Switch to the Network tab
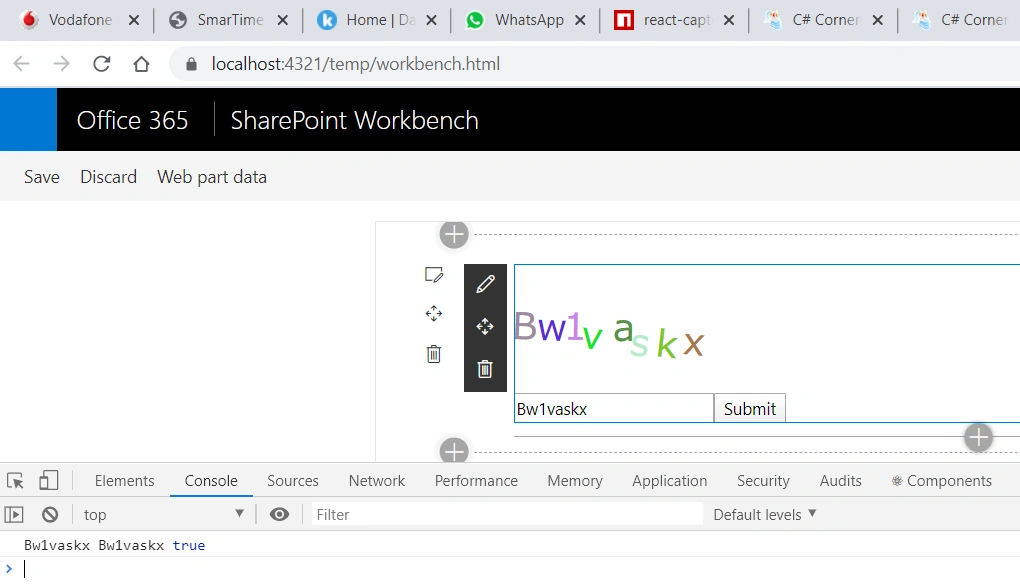Image resolution: width=1020 pixels, height=584 pixels. coord(377,481)
